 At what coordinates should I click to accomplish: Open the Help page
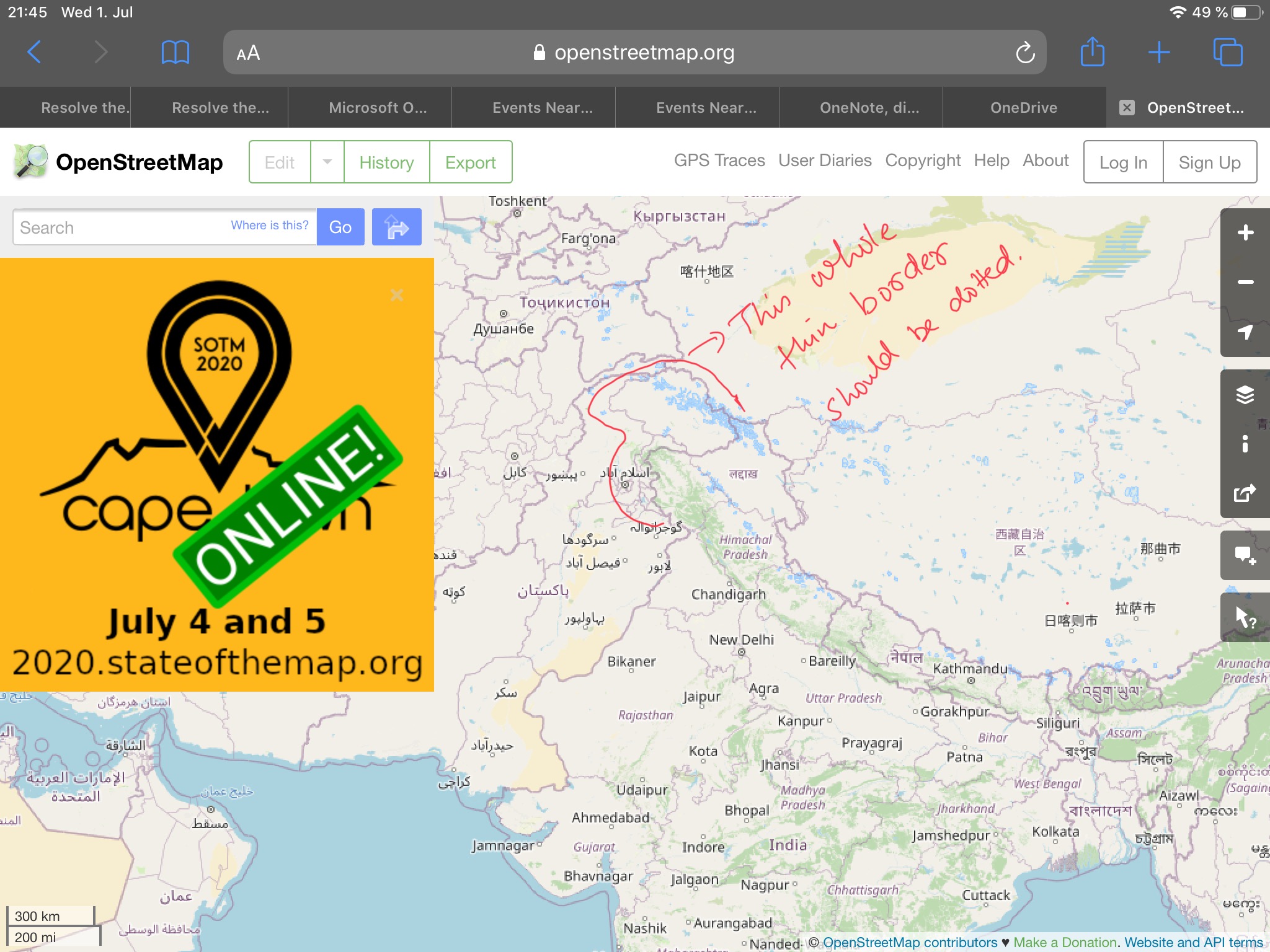pos(992,161)
